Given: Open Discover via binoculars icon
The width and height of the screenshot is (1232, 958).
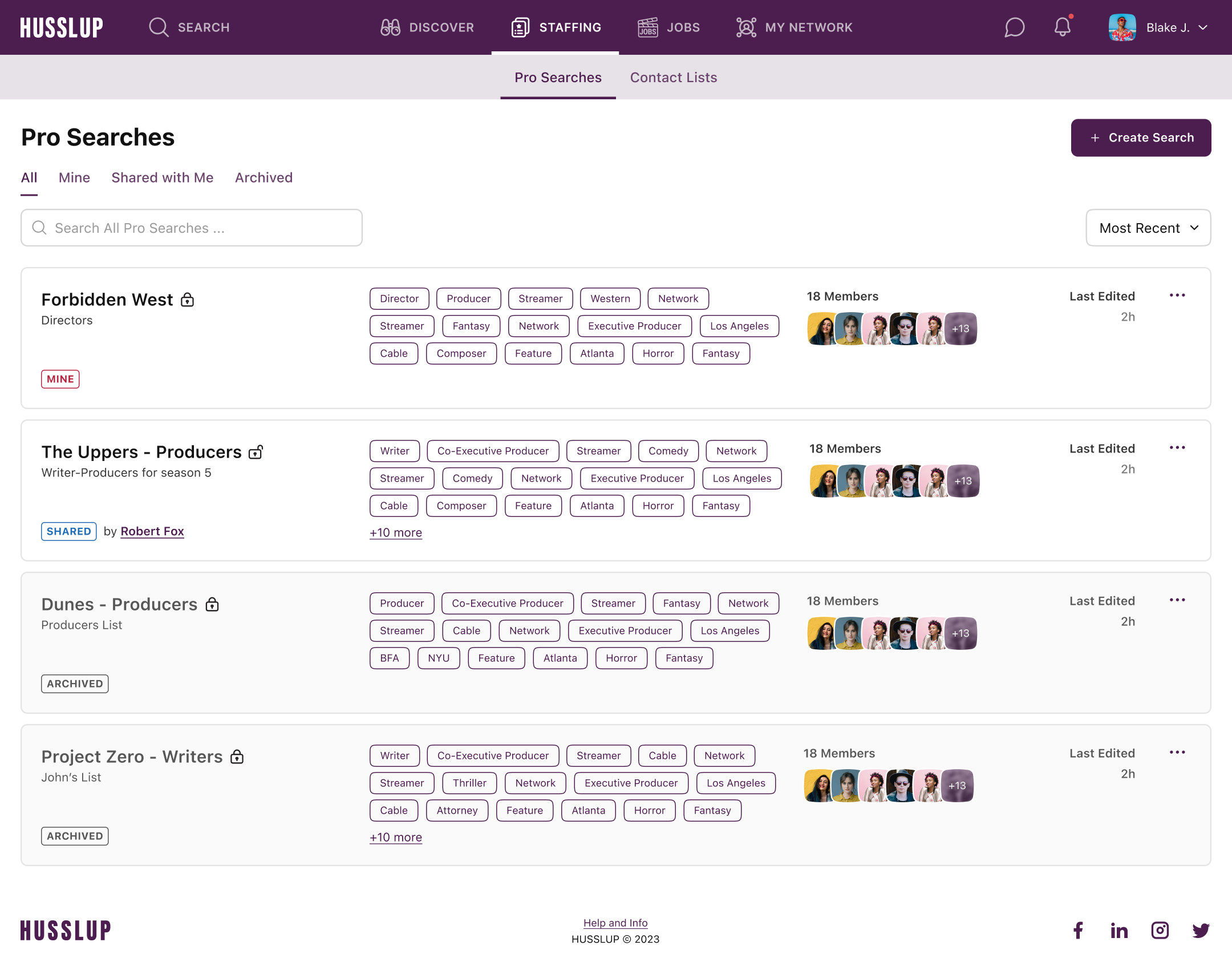Looking at the screenshot, I should pyautogui.click(x=390, y=27).
